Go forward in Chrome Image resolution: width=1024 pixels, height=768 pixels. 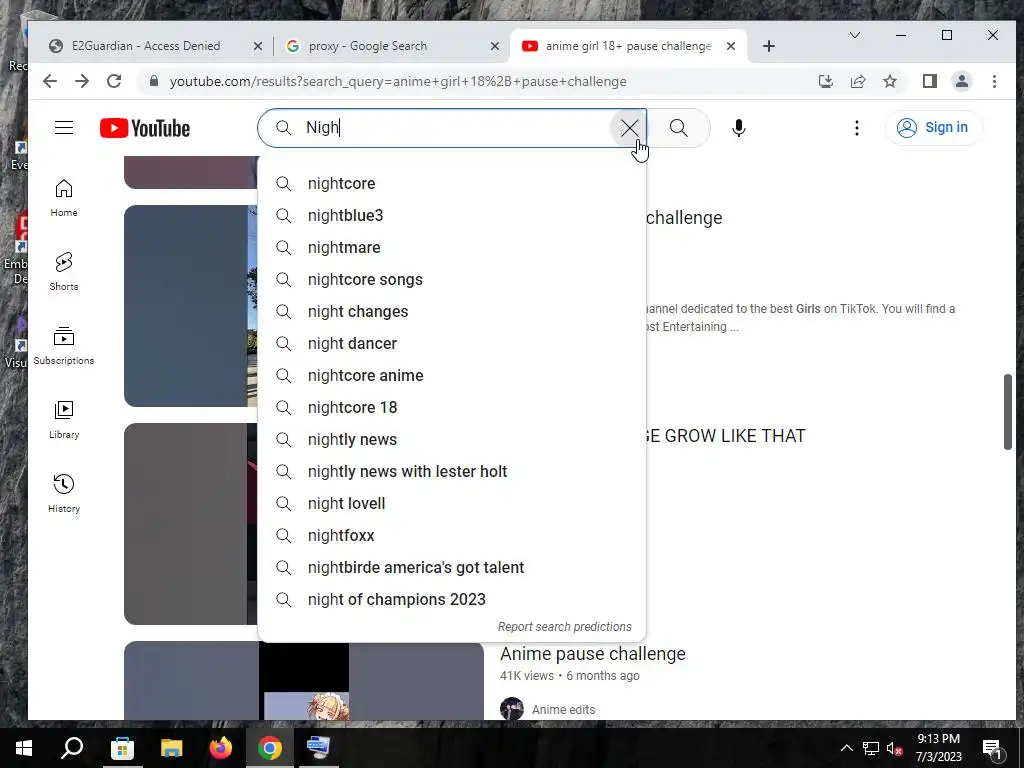[x=82, y=81]
